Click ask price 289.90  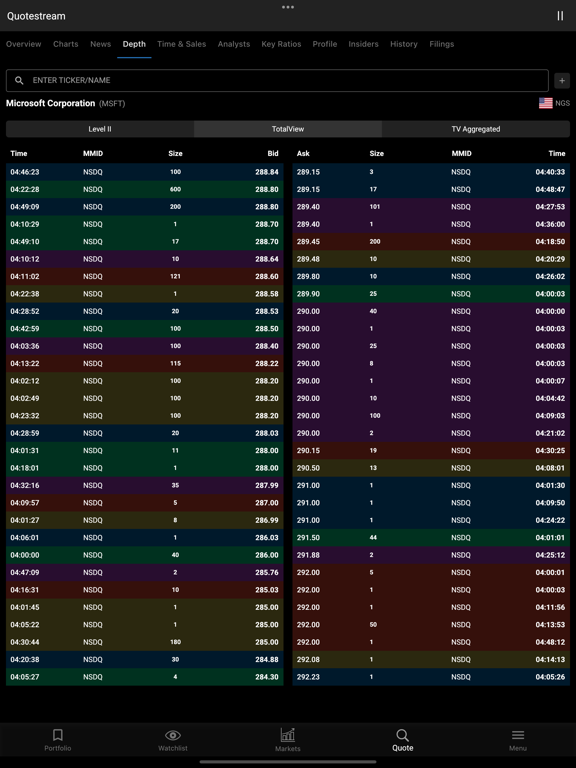[x=308, y=294]
